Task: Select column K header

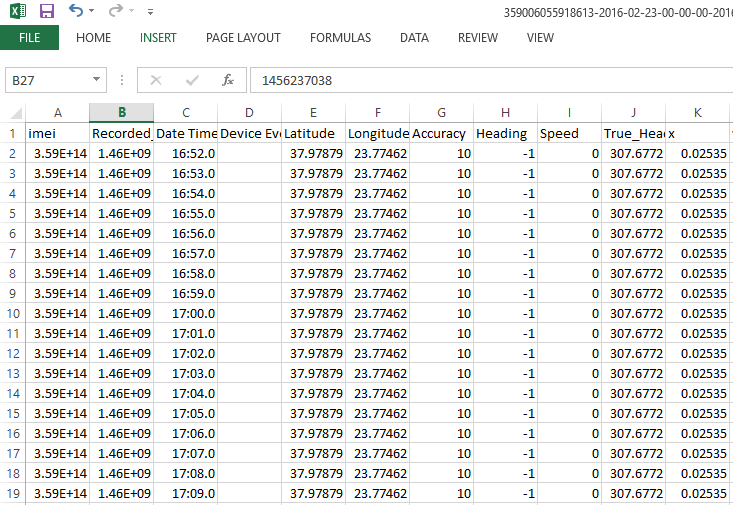Action: coord(698,113)
